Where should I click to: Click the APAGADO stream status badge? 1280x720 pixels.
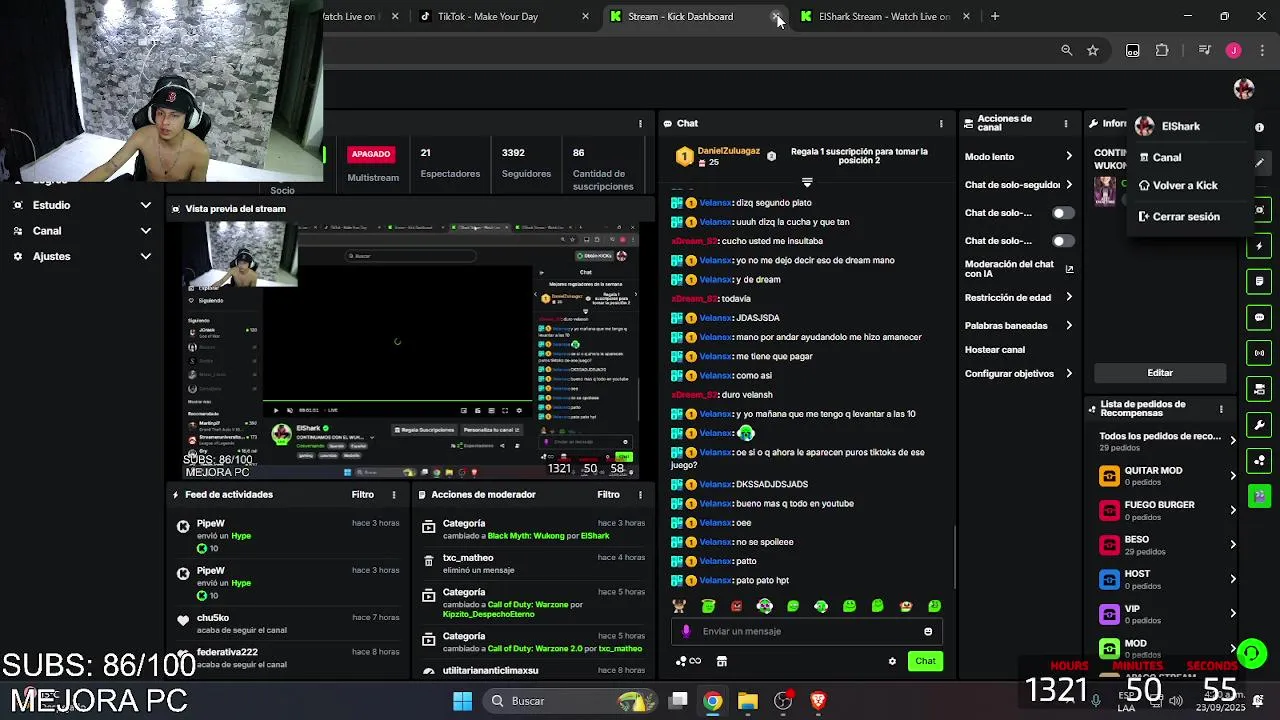coord(370,154)
